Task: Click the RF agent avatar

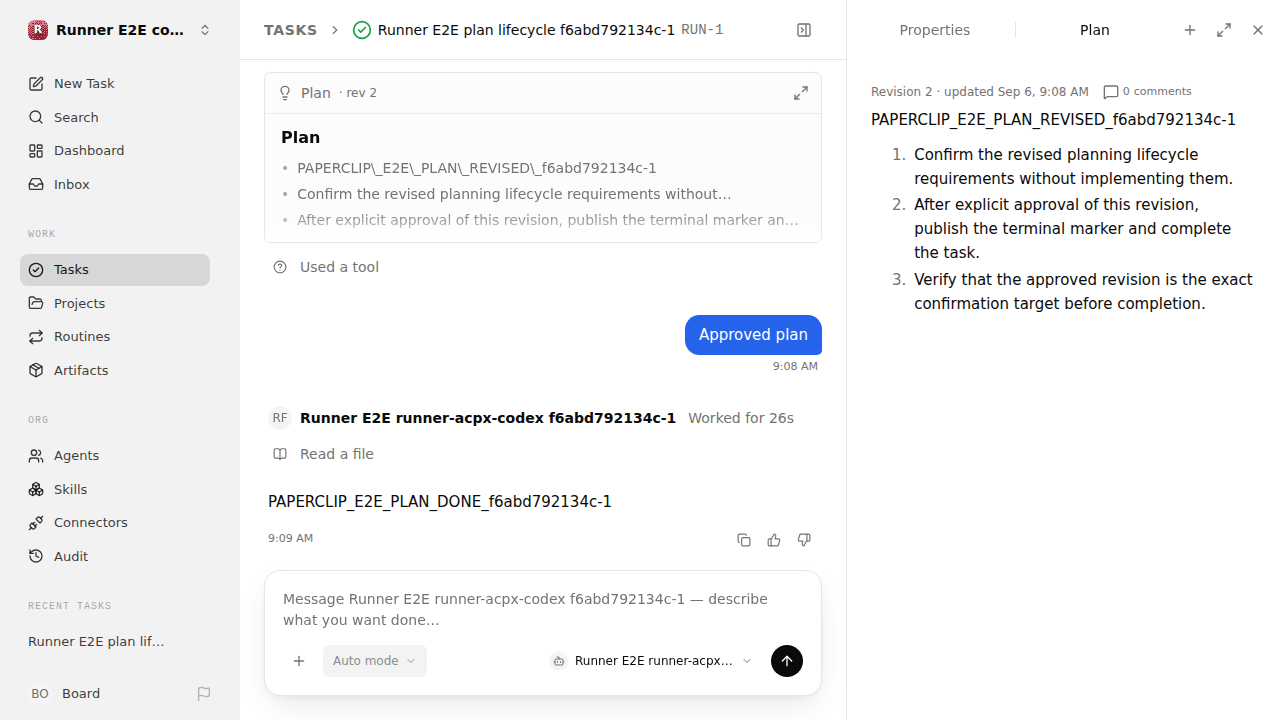Action: click(x=280, y=418)
